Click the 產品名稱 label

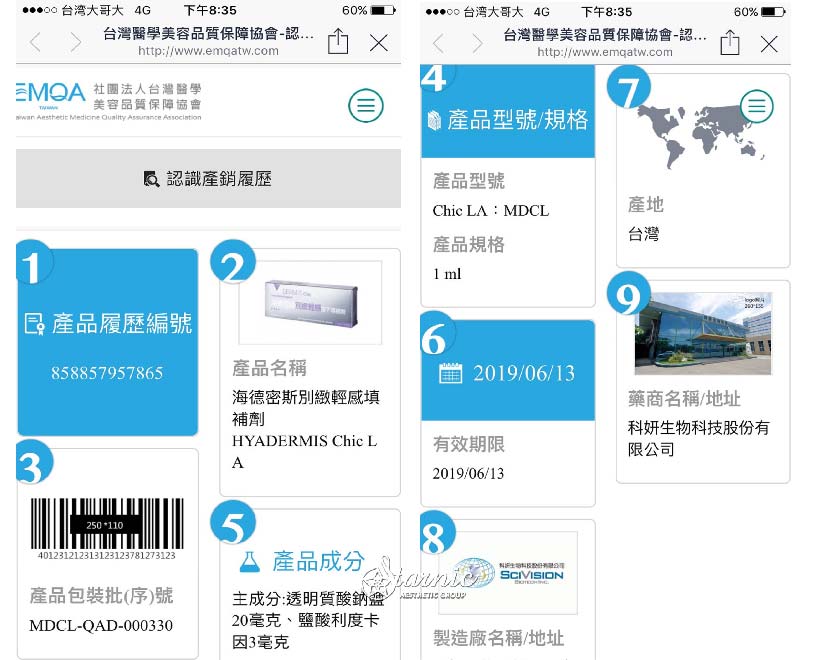(x=269, y=368)
